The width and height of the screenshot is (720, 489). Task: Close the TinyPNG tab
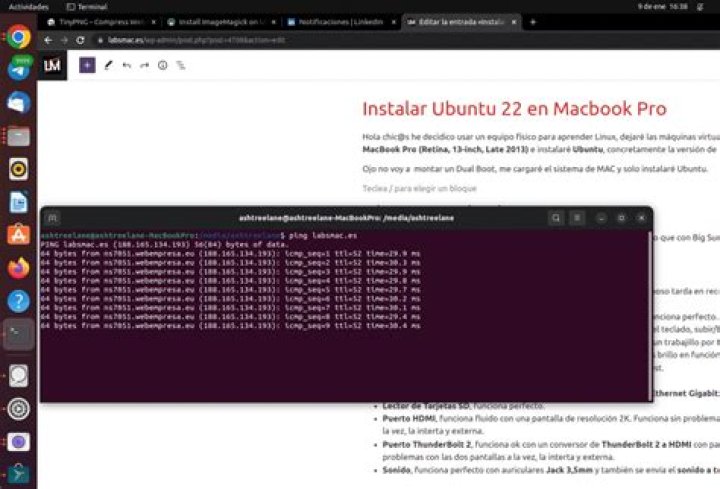(x=154, y=22)
